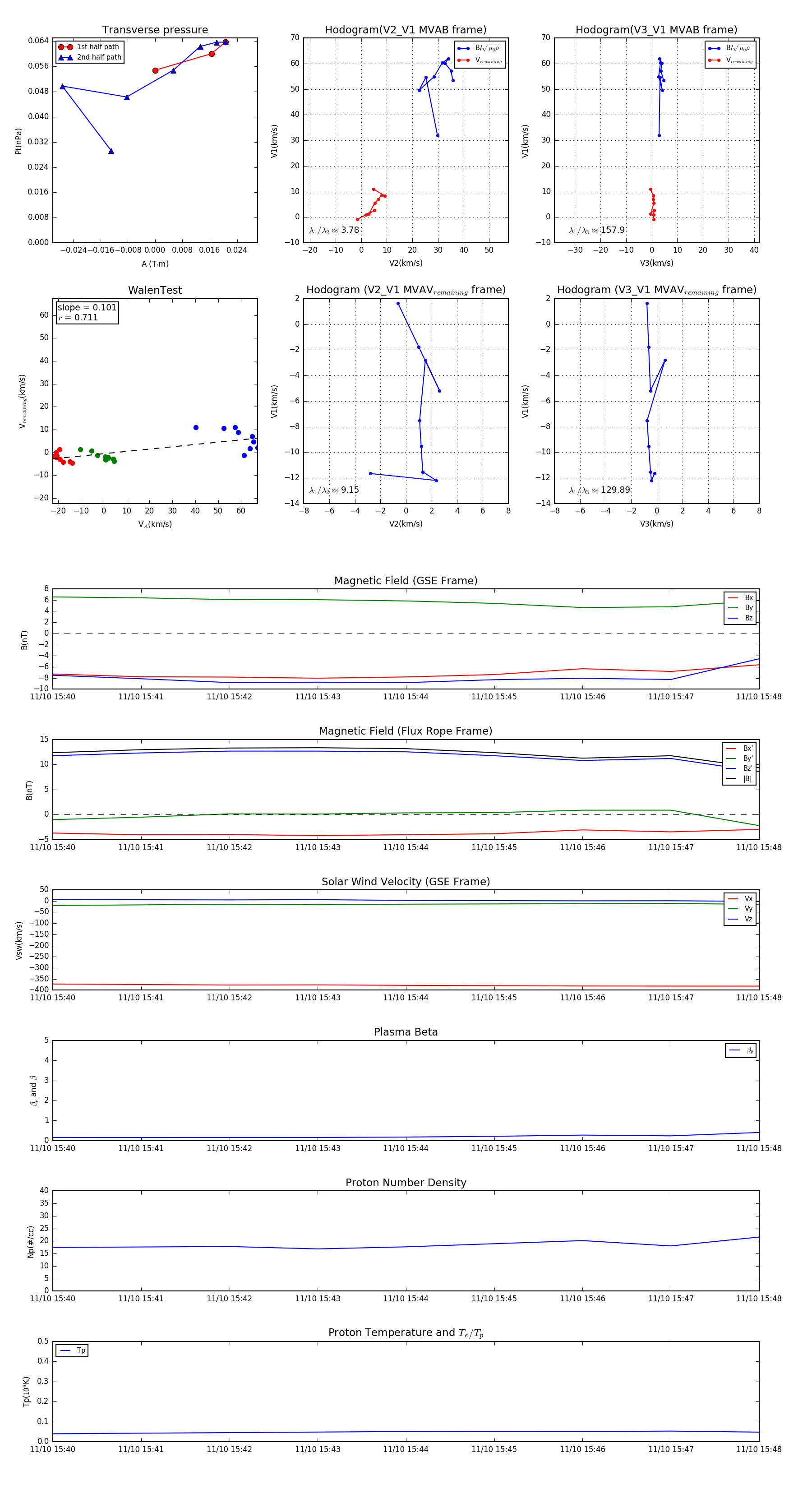812x1489 pixels.
Task: Select the "Vz" legend entry
Action: click(x=740, y=919)
